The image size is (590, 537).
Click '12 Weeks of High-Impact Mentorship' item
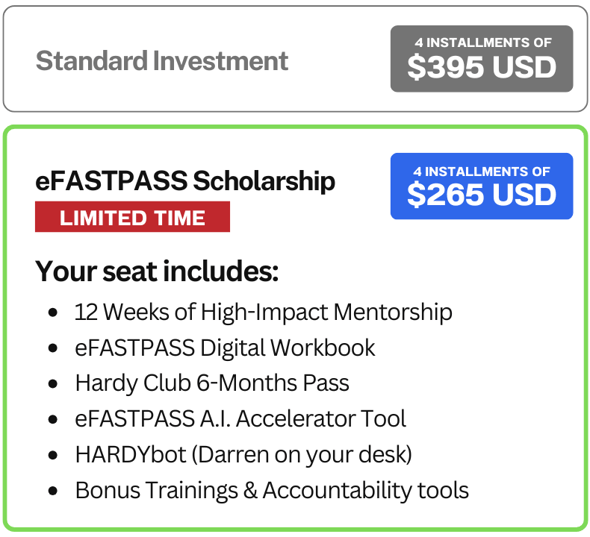coord(263,312)
